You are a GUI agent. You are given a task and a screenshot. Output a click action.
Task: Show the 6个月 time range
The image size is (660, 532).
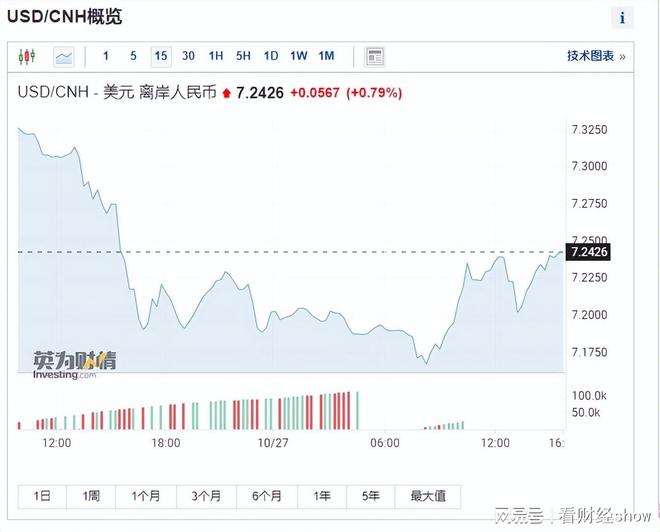click(267, 497)
